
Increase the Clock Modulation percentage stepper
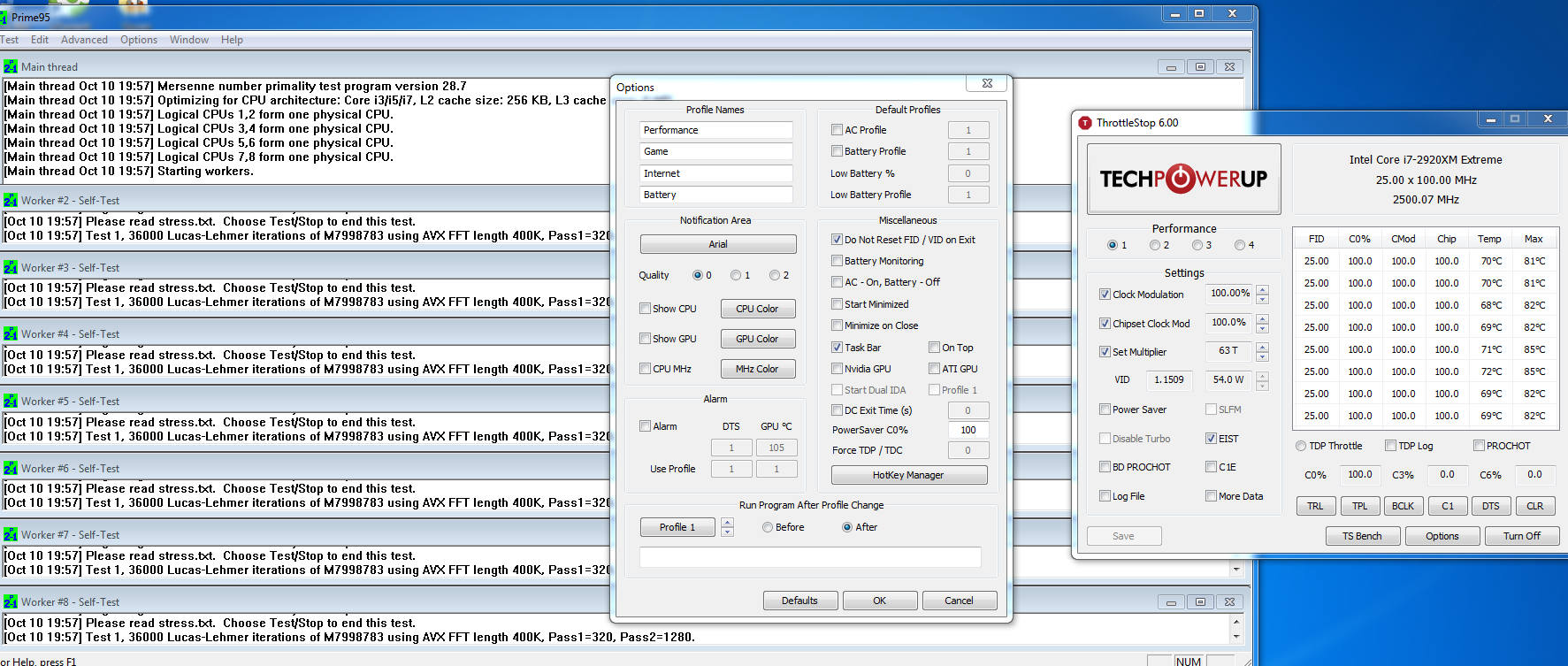pos(1262,289)
